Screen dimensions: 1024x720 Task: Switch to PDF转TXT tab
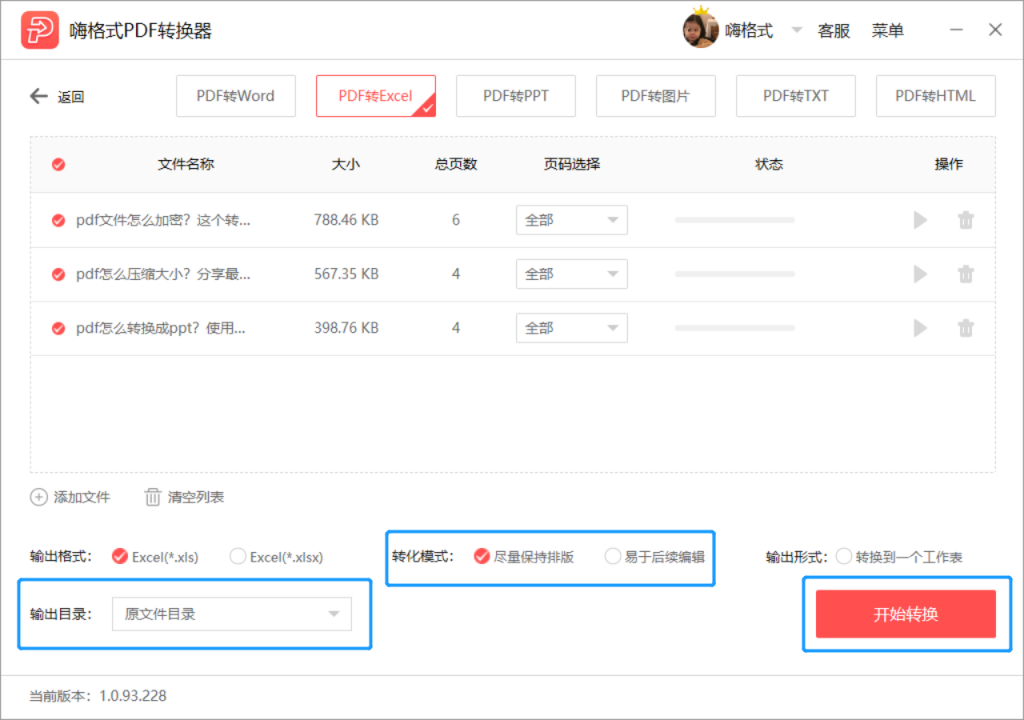[795, 96]
